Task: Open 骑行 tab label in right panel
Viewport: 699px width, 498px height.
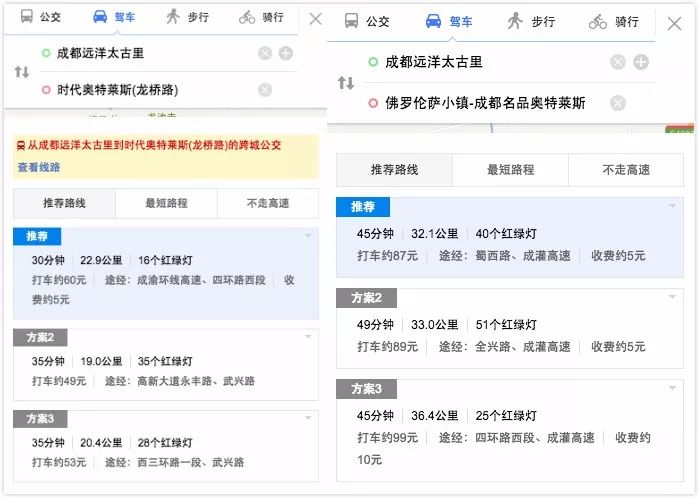Action: (x=627, y=21)
